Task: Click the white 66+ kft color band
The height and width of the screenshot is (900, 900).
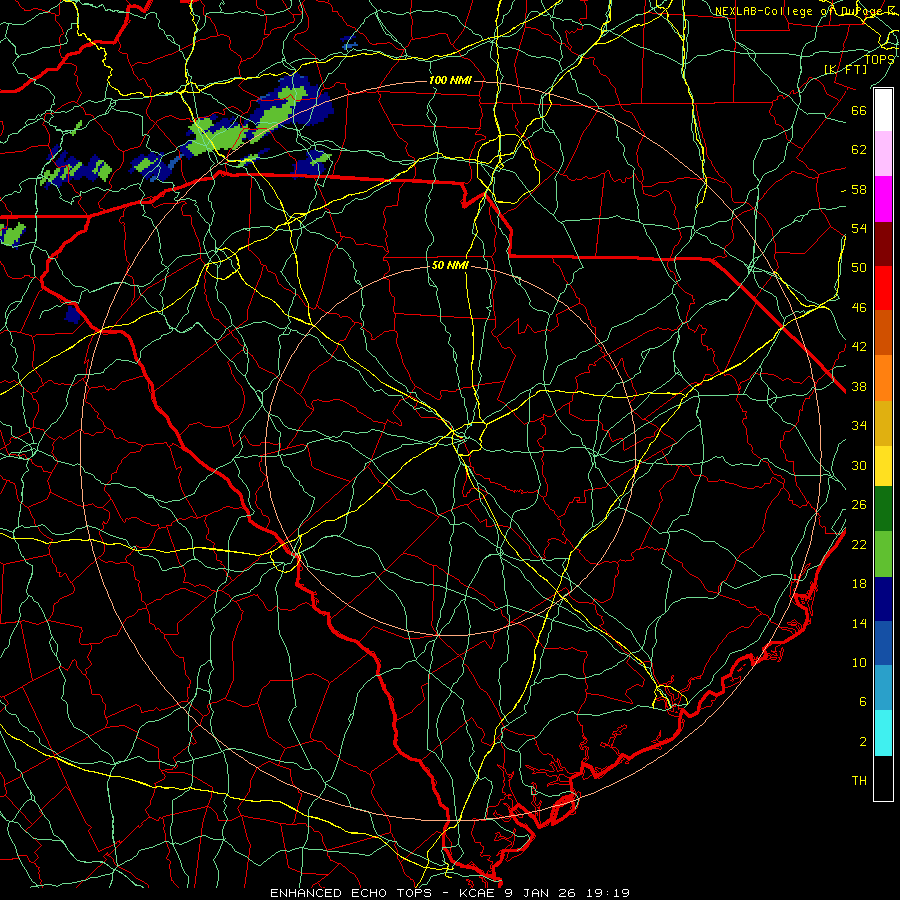Action: point(883,110)
